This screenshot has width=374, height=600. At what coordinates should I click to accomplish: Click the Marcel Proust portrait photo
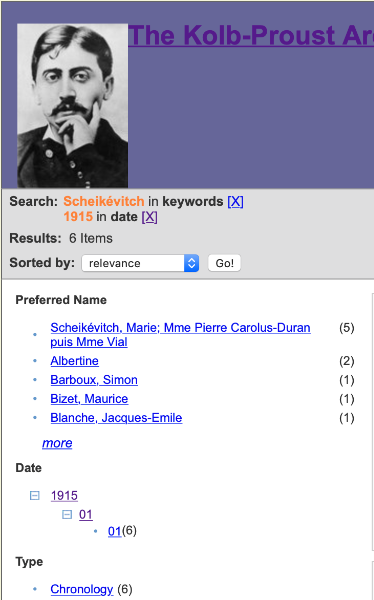[73, 106]
